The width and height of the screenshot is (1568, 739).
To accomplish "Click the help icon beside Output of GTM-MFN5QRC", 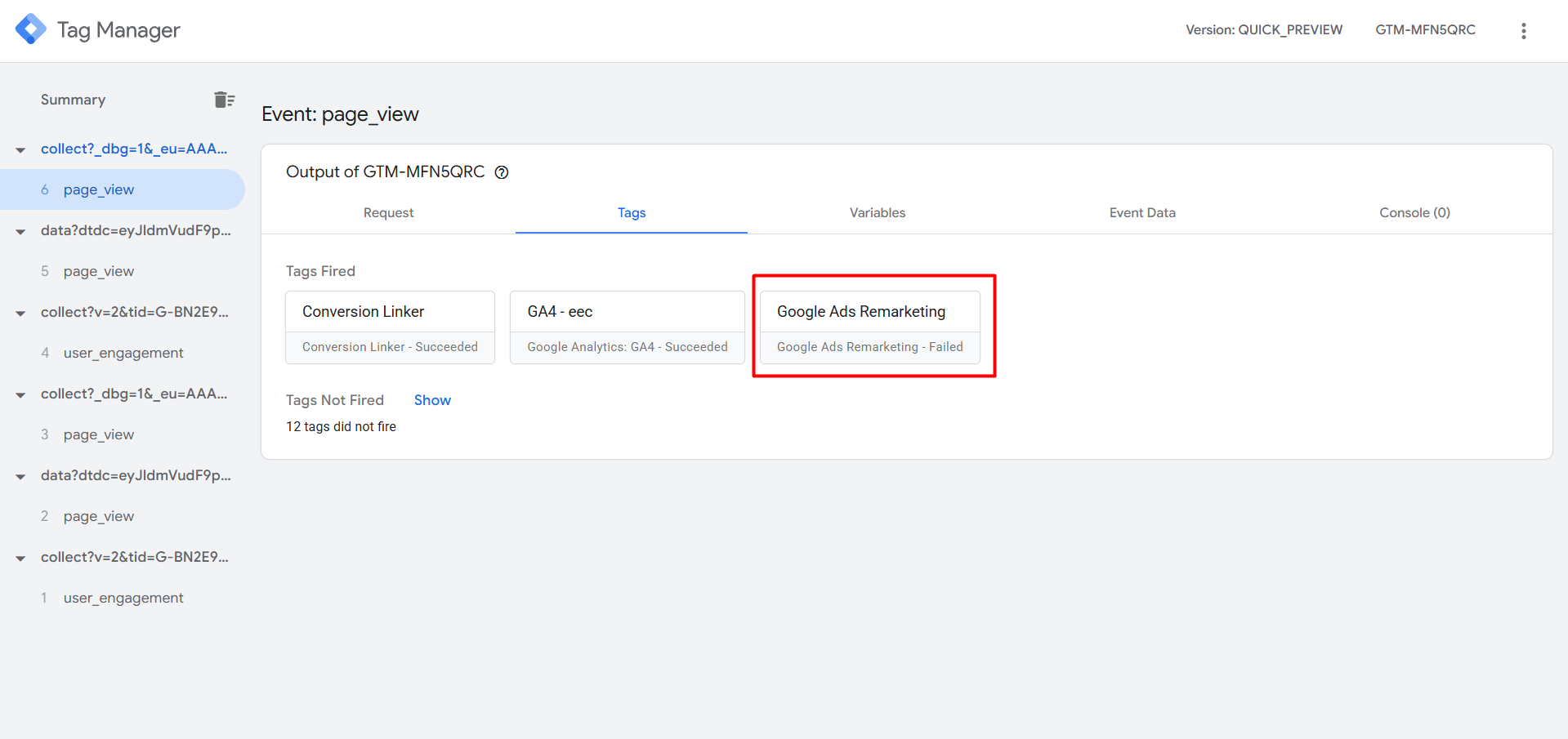I will pyautogui.click(x=502, y=172).
